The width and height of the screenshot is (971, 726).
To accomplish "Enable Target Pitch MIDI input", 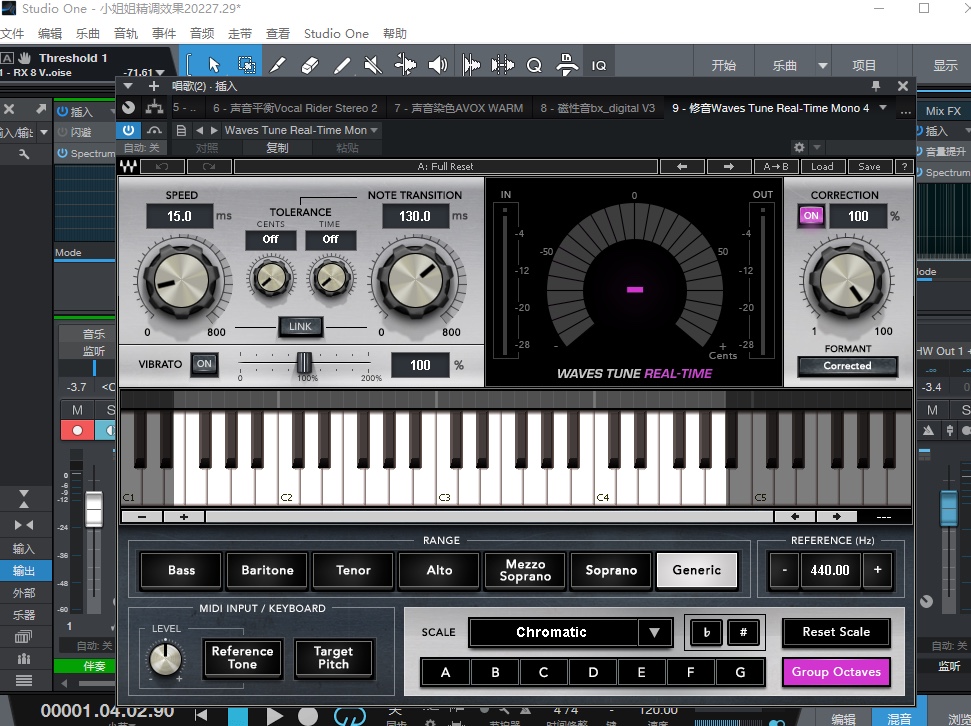I will pos(333,658).
